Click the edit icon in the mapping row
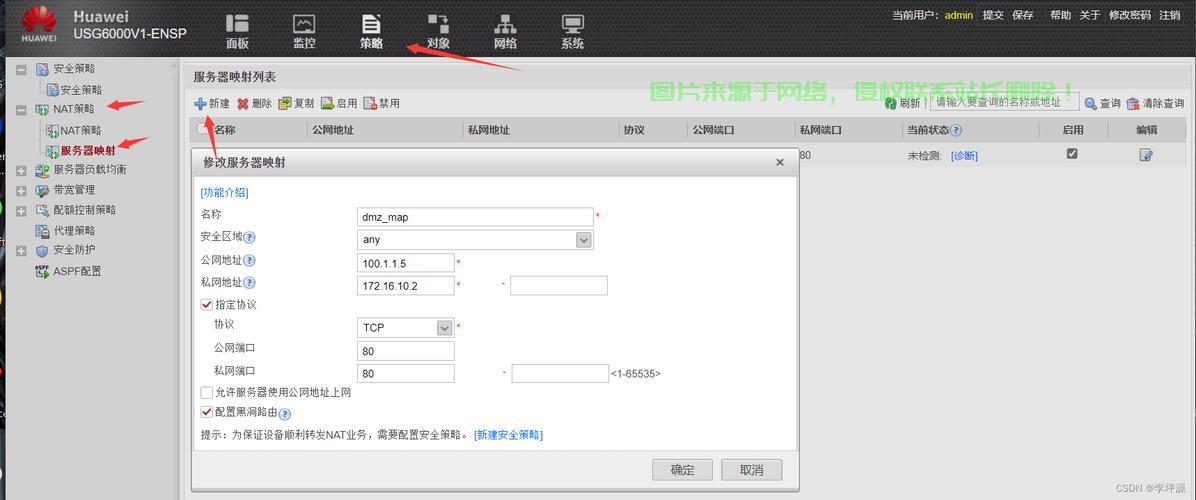This screenshot has width=1196, height=500. tap(1146, 155)
